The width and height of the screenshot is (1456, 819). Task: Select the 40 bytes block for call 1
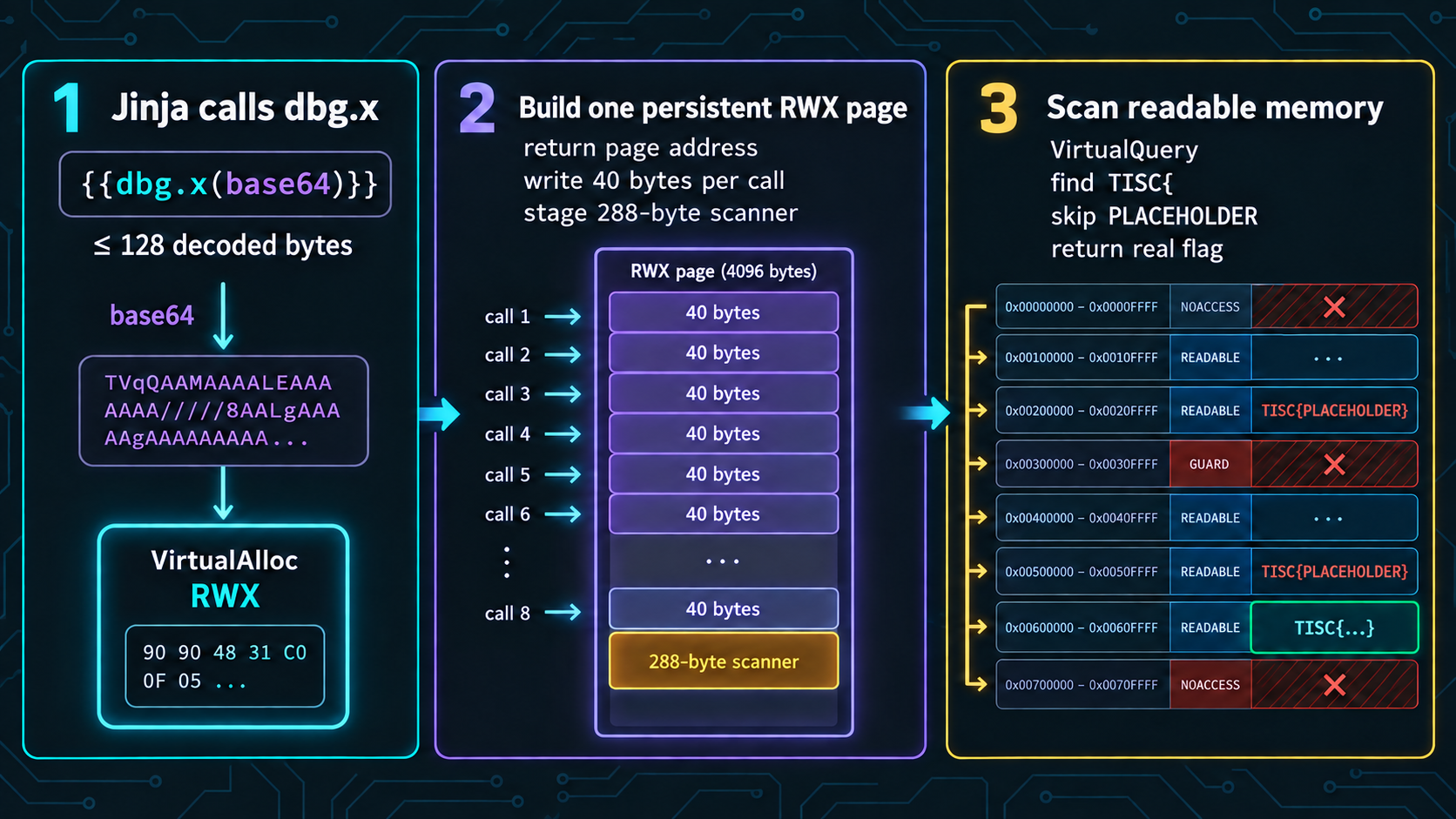coord(724,312)
